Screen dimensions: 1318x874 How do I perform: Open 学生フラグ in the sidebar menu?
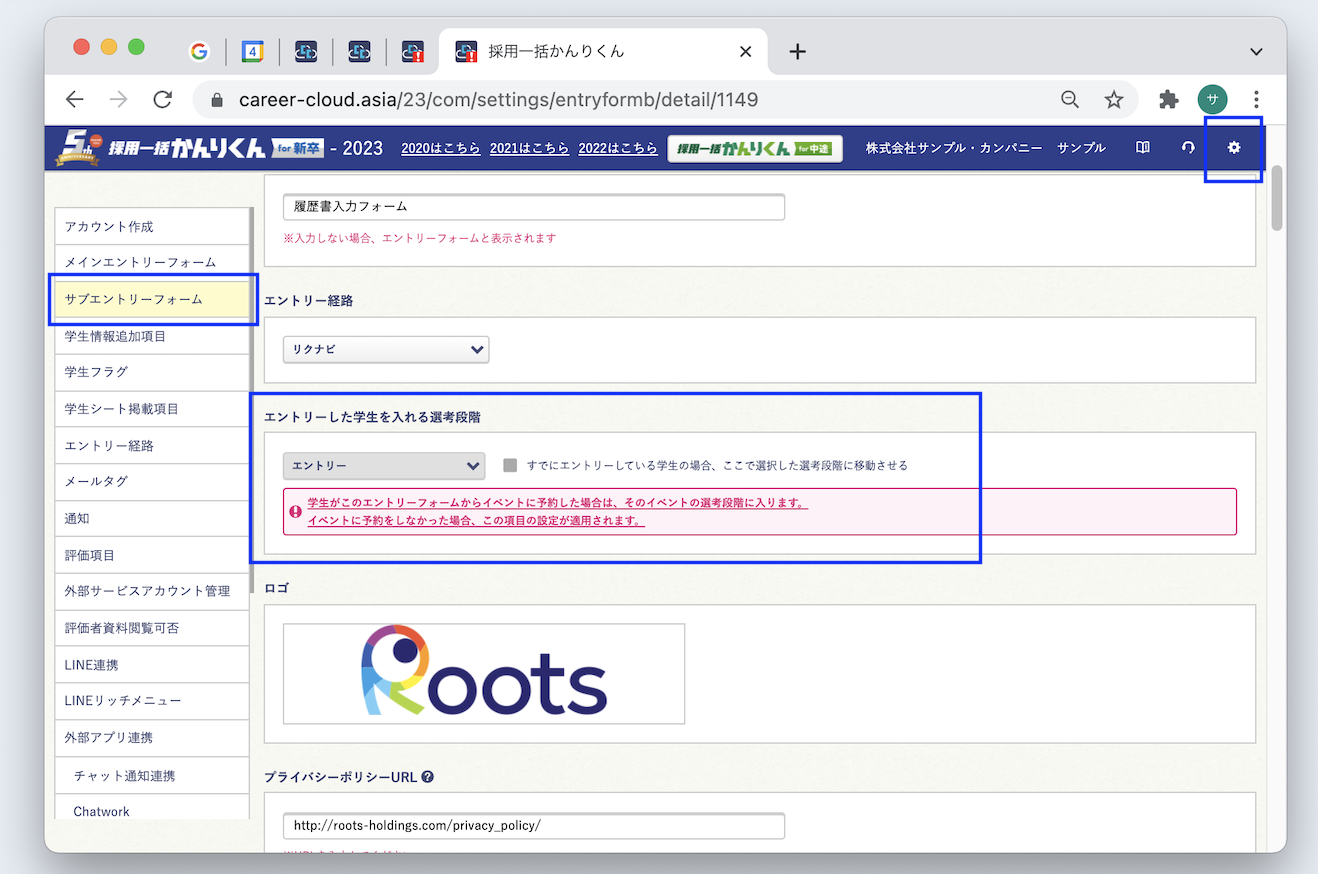pos(97,372)
